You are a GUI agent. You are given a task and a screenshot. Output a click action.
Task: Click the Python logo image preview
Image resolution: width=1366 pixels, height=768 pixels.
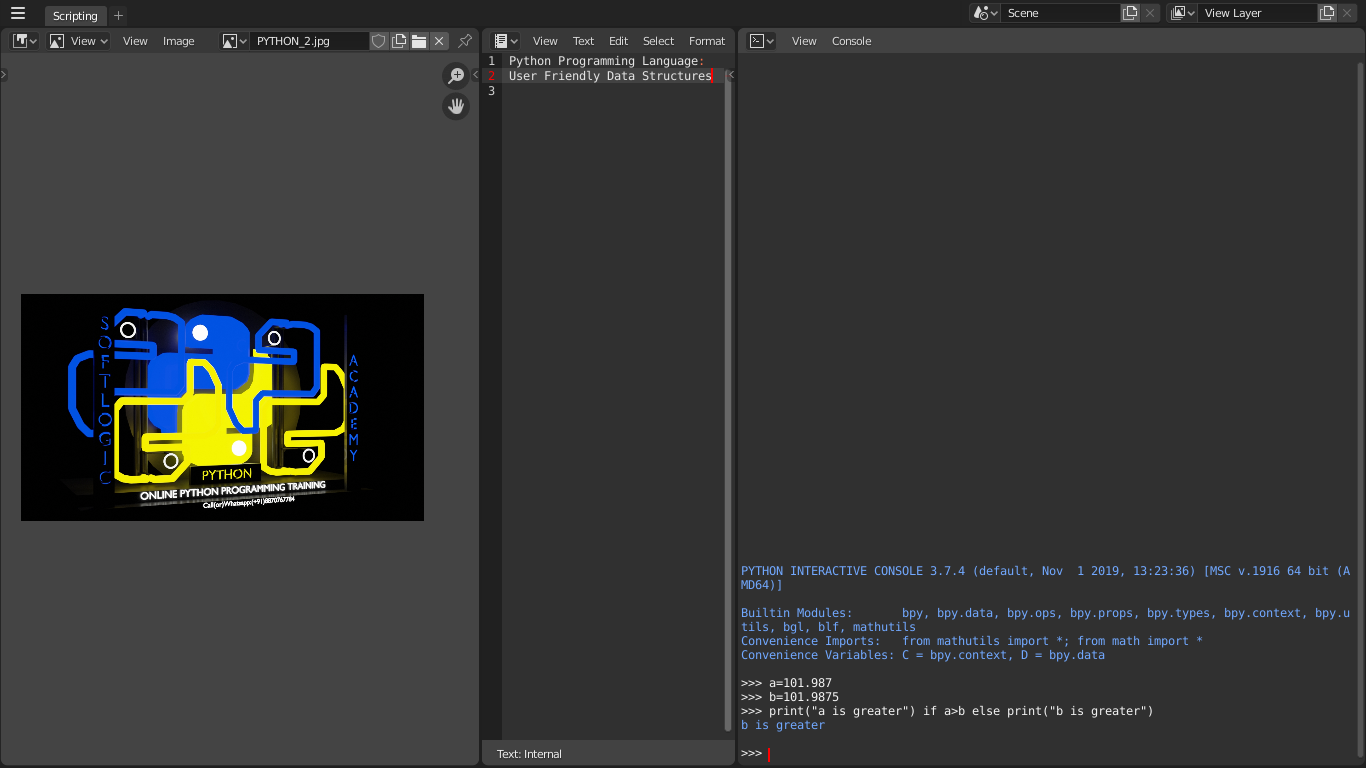click(222, 407)
